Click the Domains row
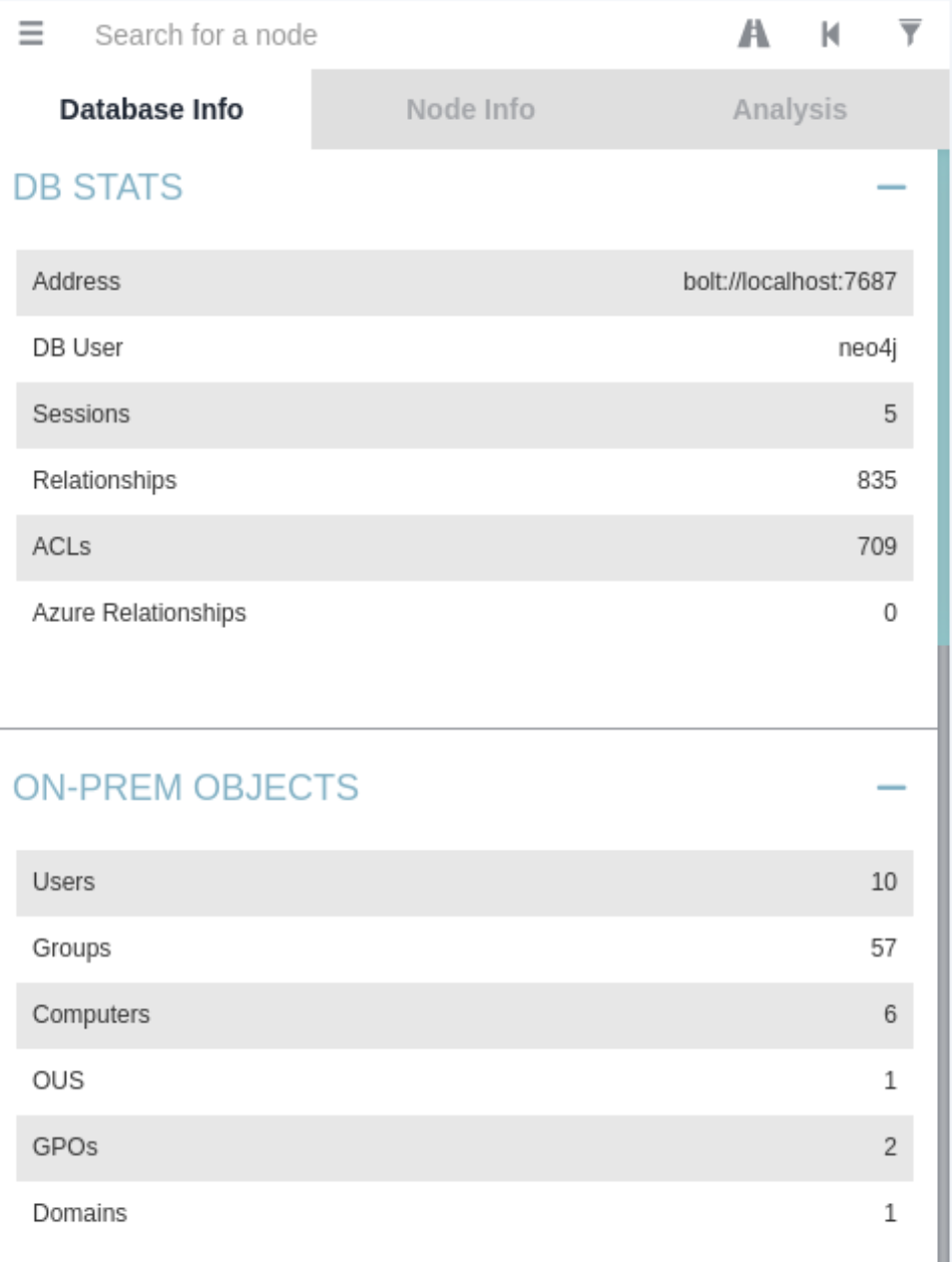Viewport: 952px width, 1262px height. tap(464, 1214)
